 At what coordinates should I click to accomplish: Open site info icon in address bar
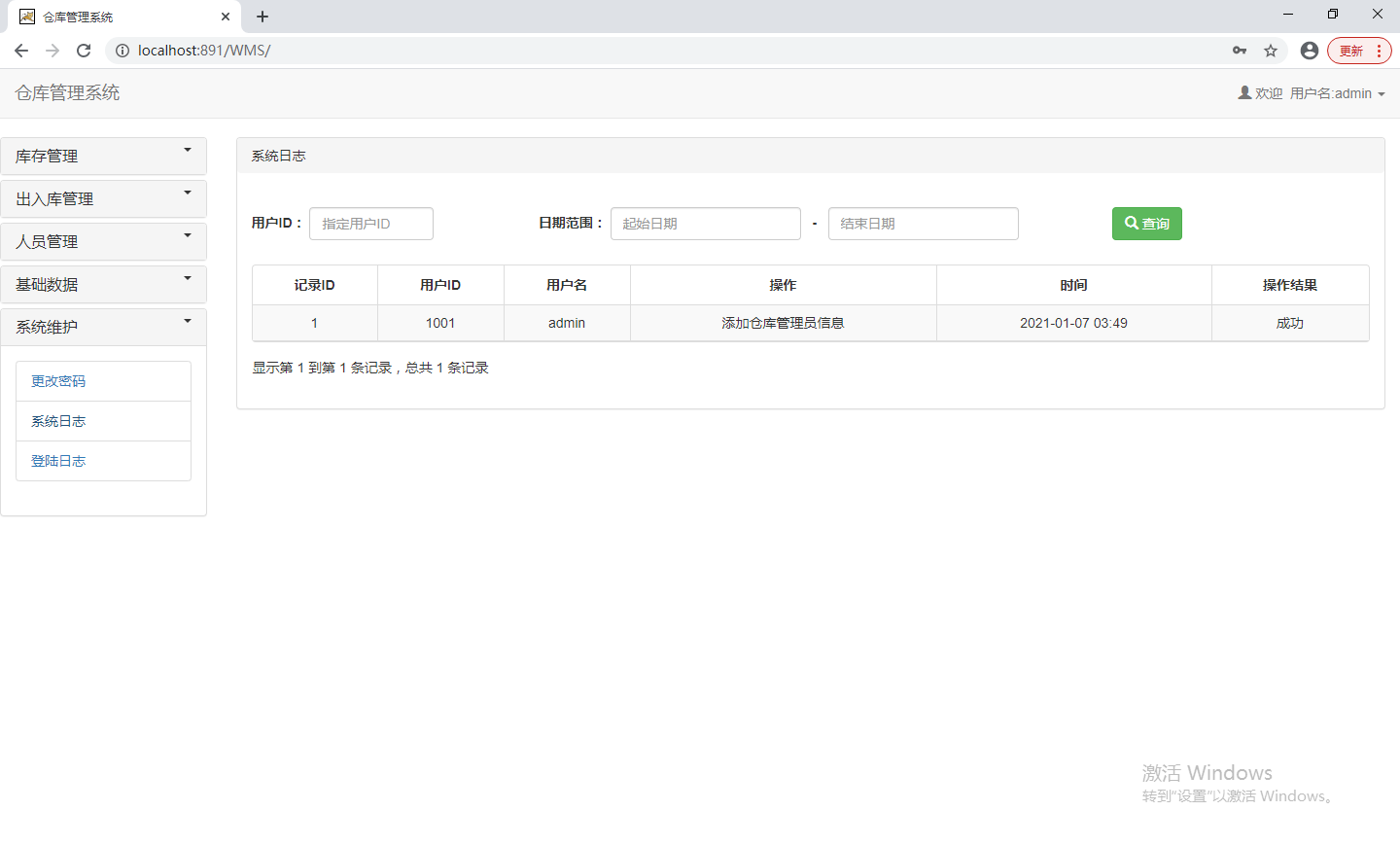tap(122, 51)
